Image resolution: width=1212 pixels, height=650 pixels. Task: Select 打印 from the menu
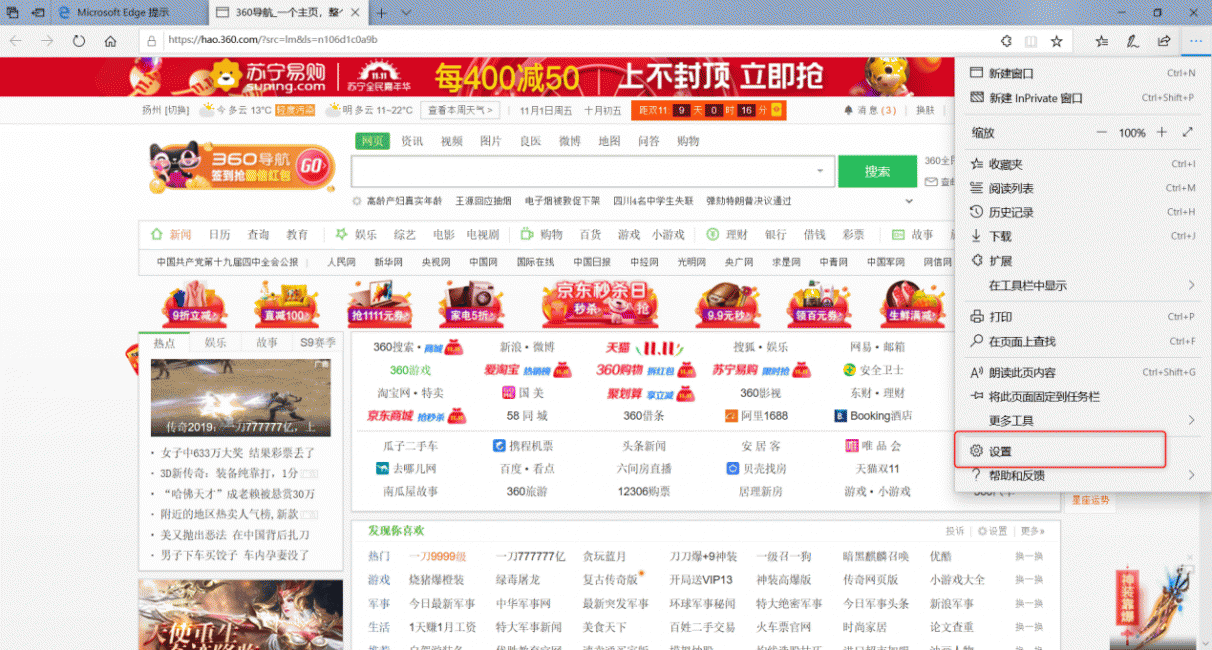click(1084, 317)
